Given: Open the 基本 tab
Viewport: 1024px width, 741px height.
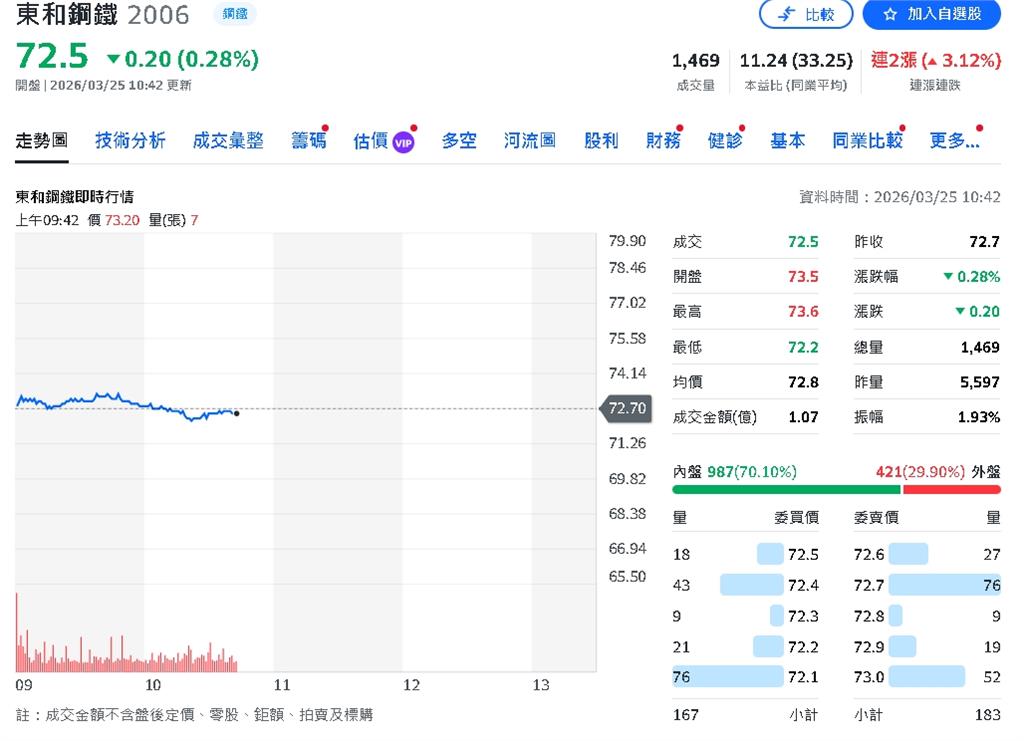Looking at the screenshot, I should coord(787,140).
